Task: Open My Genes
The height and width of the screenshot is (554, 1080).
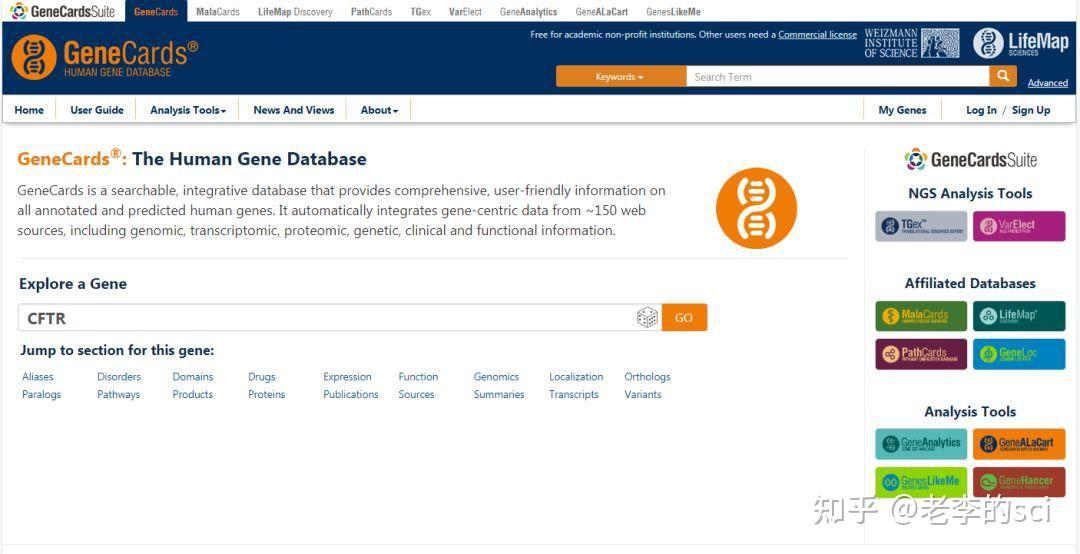Action: 902,110
